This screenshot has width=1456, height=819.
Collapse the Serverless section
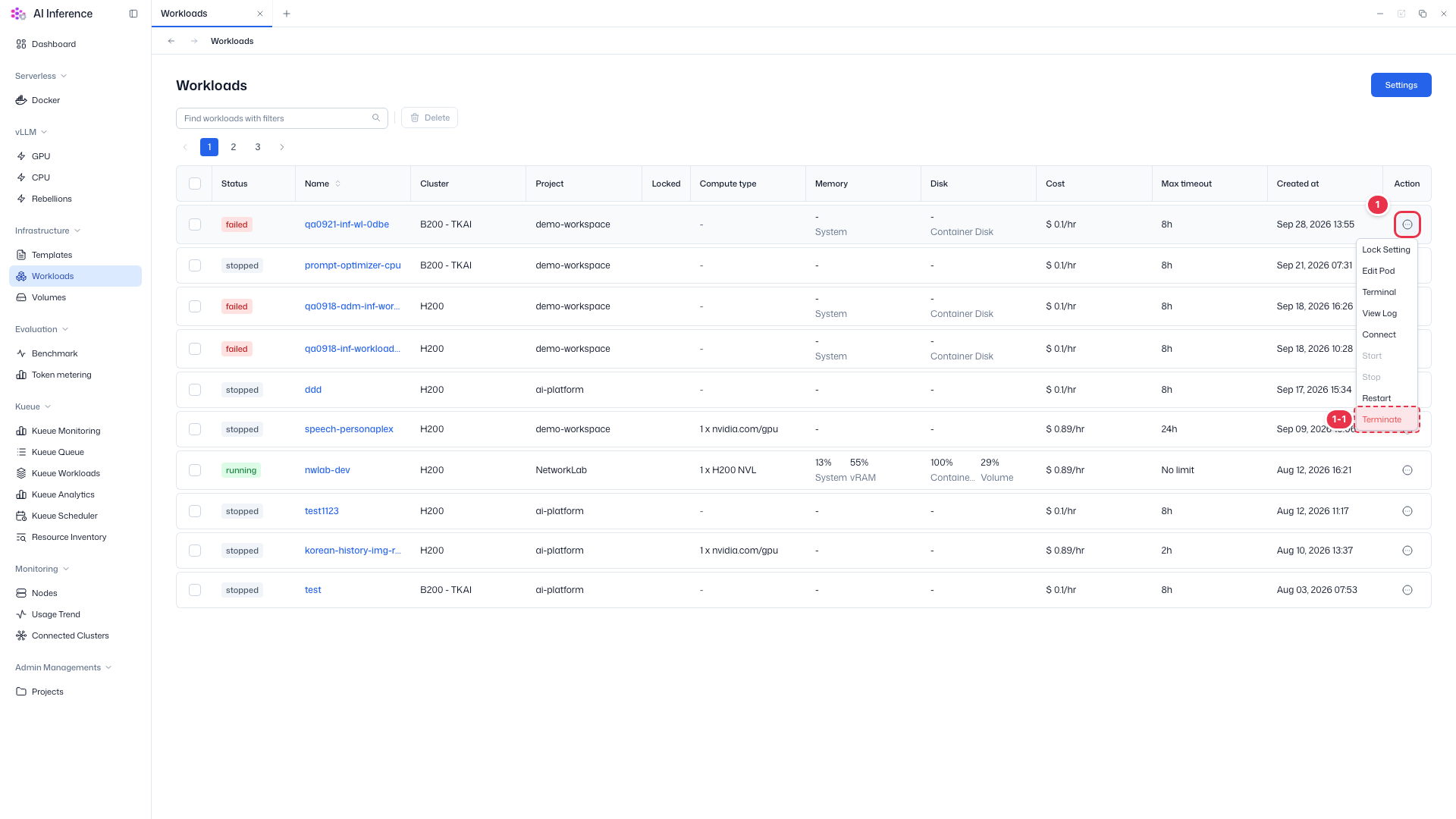[x=41, y=76]
